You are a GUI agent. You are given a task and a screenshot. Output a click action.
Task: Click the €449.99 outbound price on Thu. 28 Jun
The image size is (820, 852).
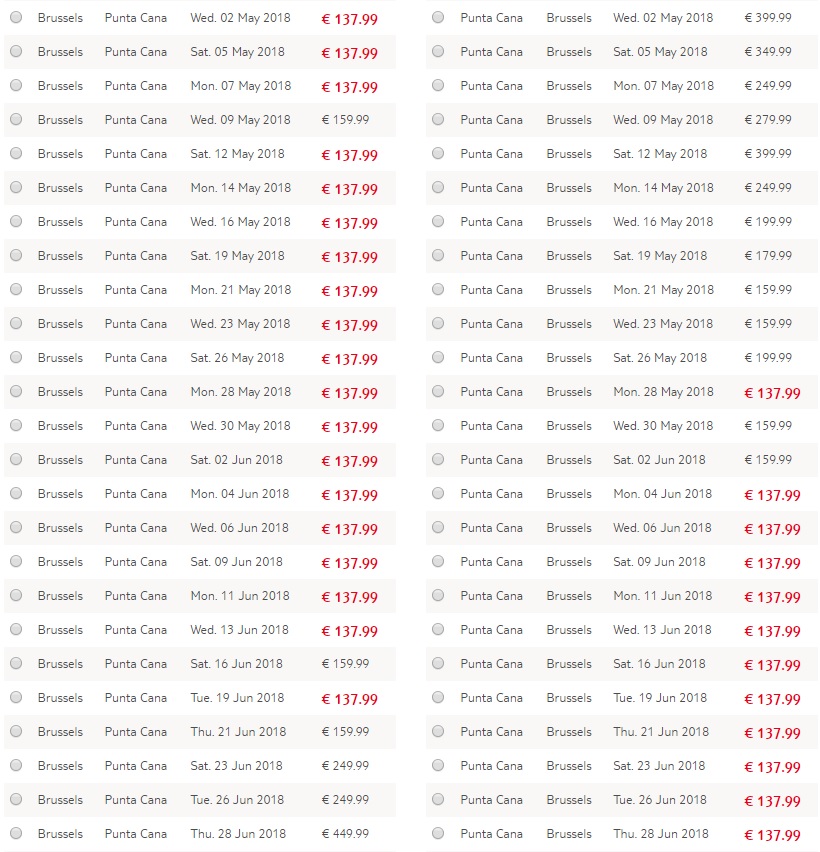tap(346, 834)
